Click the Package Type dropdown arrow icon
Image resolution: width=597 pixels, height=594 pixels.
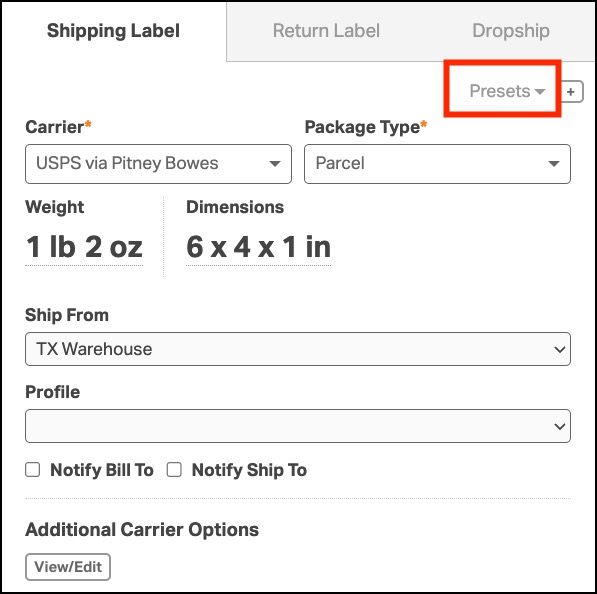tap(554, 164)
